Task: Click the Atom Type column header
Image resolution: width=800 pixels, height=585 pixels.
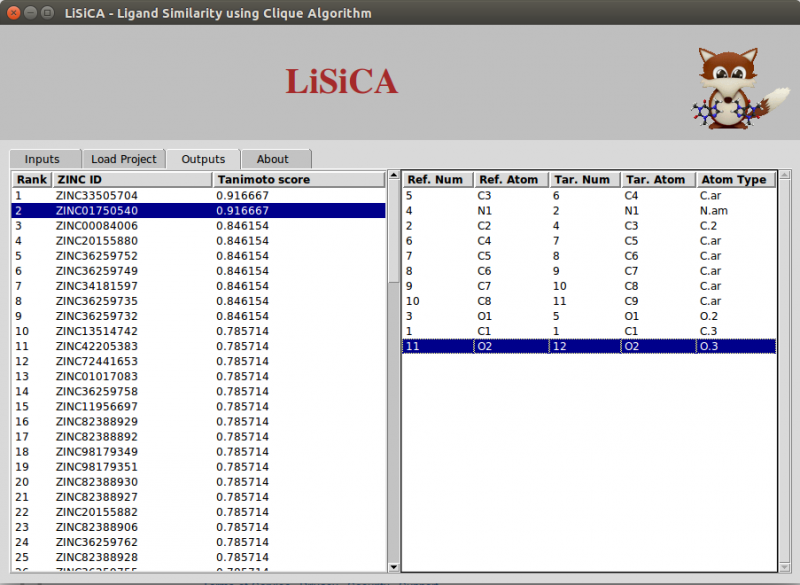Action: [735, 180]
